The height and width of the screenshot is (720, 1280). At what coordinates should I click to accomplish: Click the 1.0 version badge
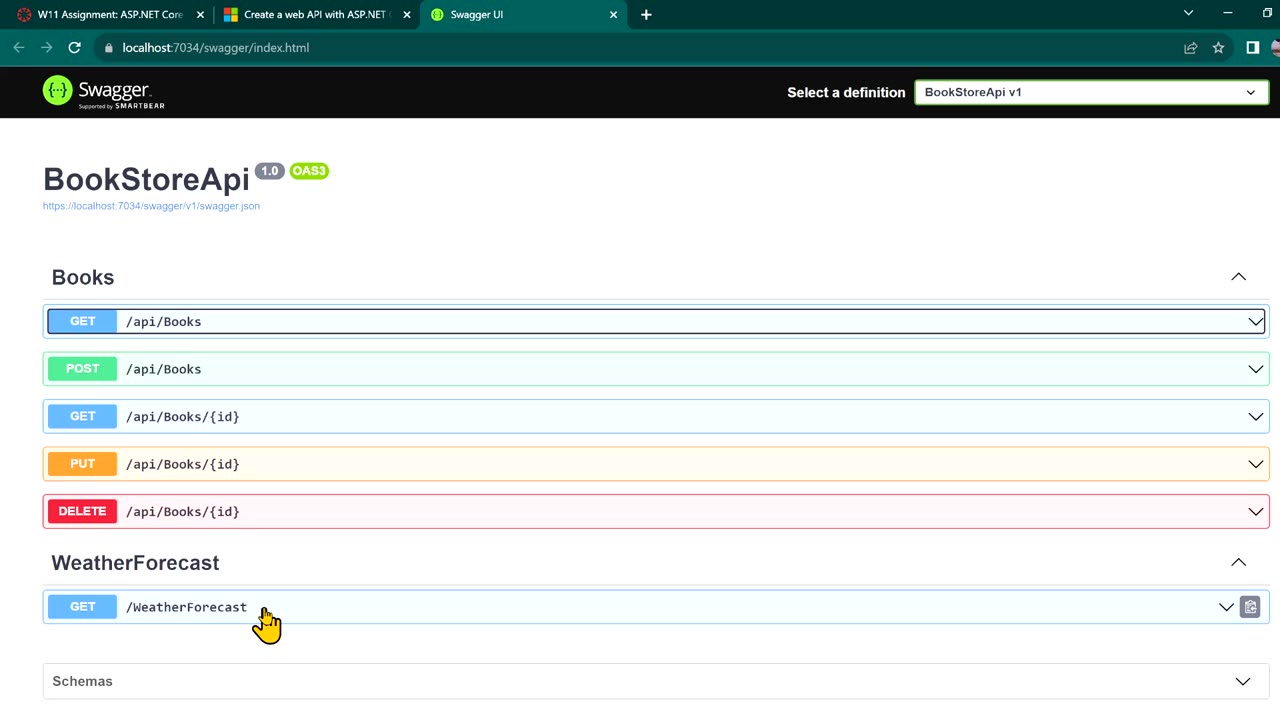(270, 171)
